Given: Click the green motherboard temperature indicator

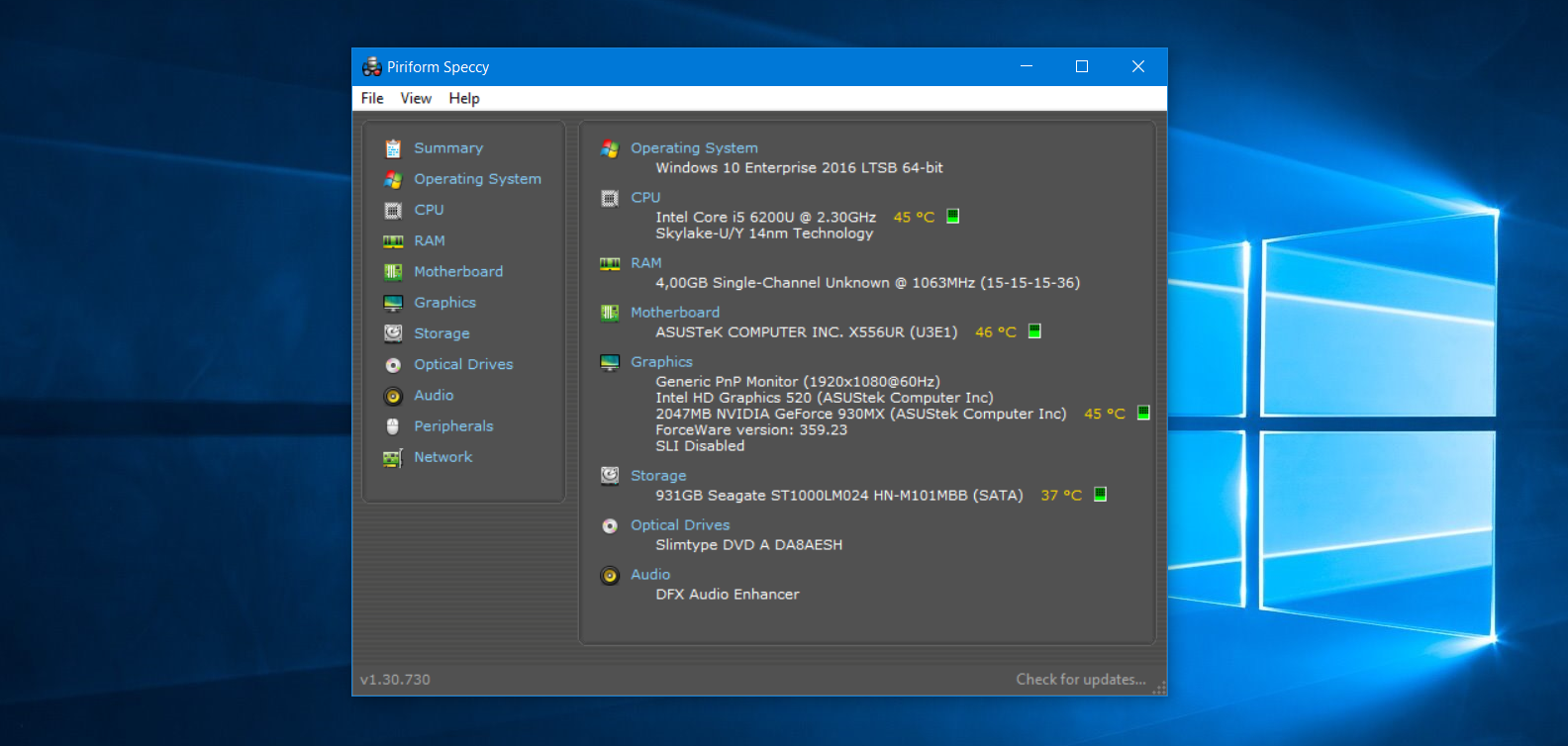Looking at the screenshot, I should click(x=1034, y=330).
